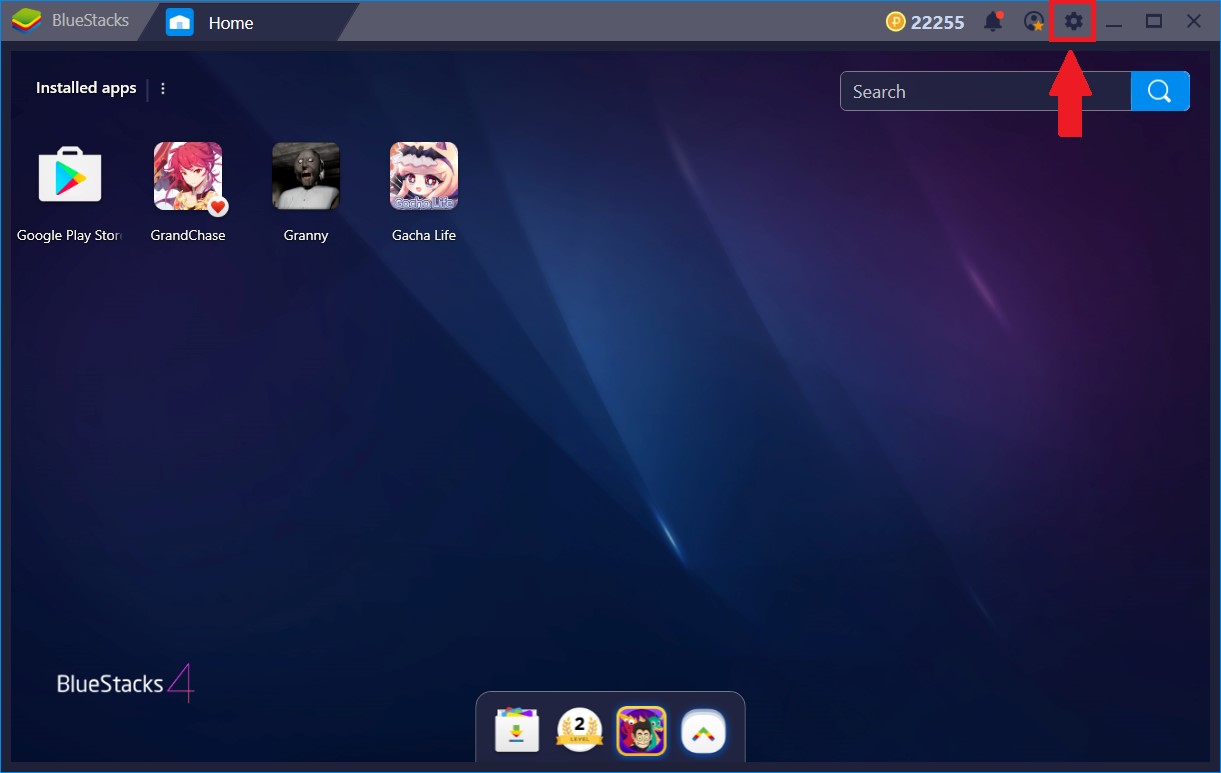The width and height of the screenshot is (1221, 773).
Task: Open the App Center dock icon
Action: tap(517, 730)
